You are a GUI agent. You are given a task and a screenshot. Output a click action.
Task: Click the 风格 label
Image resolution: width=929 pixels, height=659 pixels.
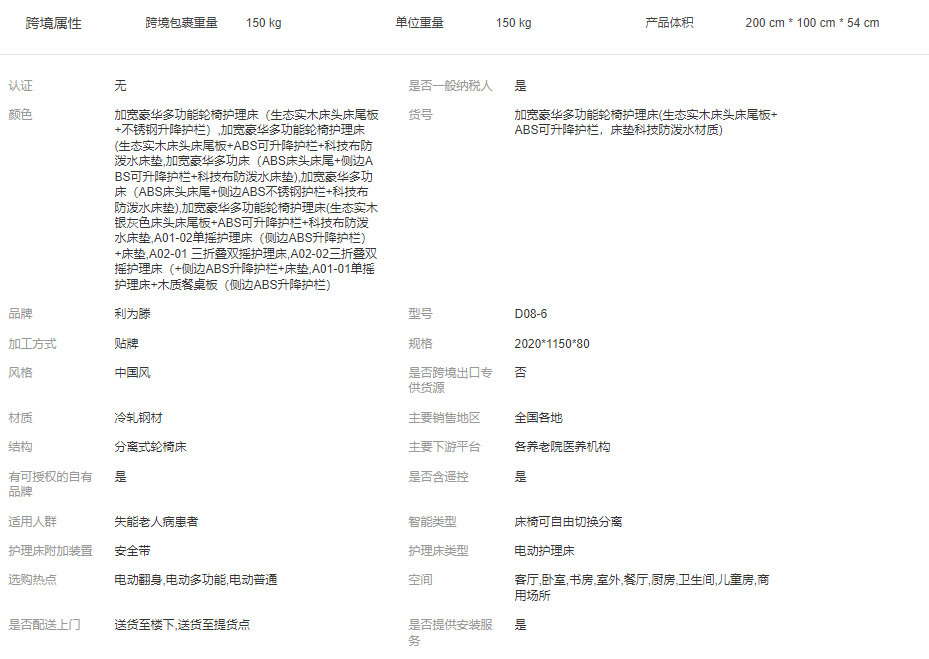click(20, 373)
